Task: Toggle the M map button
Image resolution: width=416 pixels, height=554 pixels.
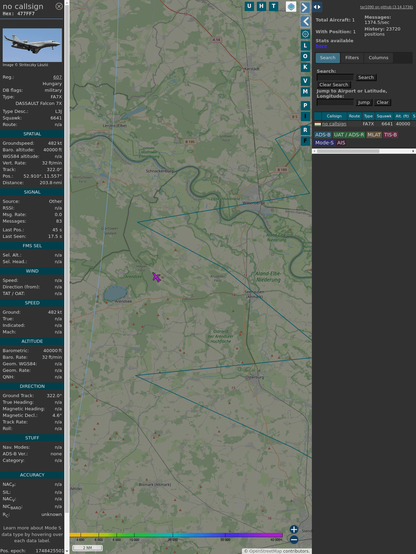Action: coord(305,92)
